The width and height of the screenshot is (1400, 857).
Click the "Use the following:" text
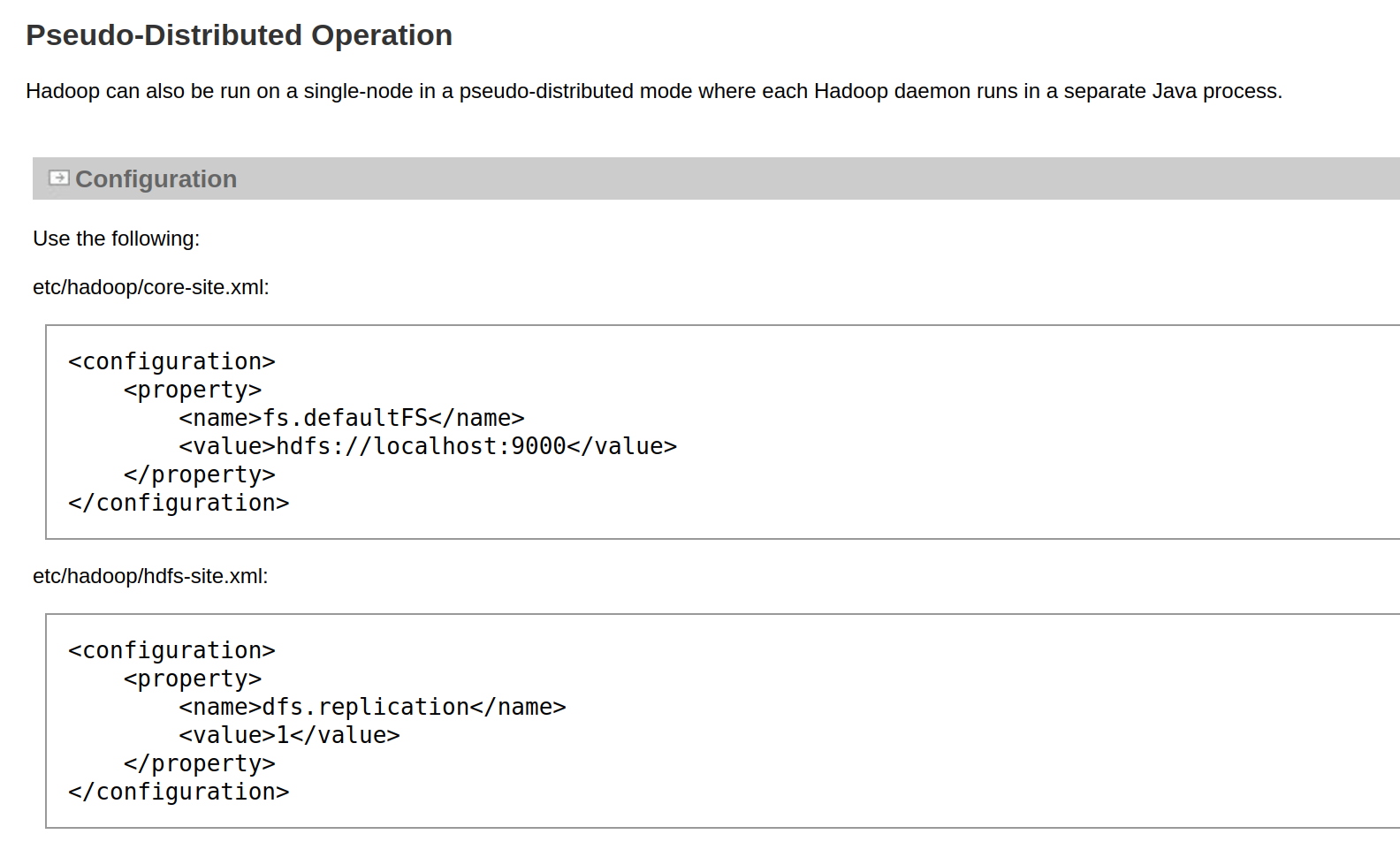click(116, 239)
